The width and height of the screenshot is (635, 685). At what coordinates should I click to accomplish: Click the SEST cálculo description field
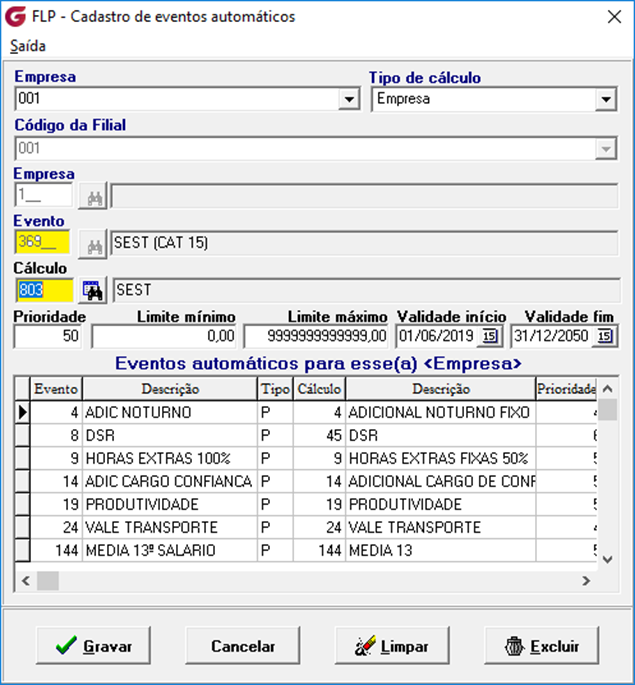click(x=366, y=290)
